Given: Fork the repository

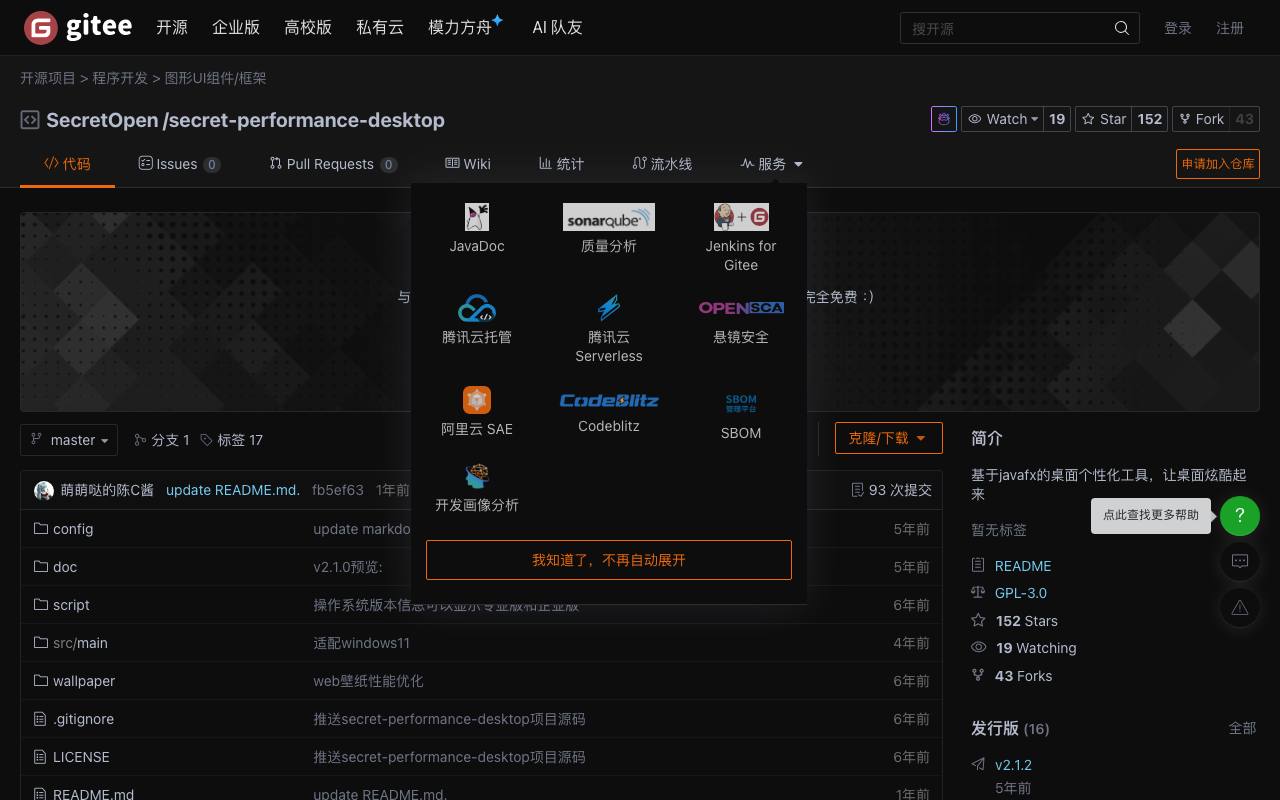Looking at the screenshot, I should click(1200, 119).
